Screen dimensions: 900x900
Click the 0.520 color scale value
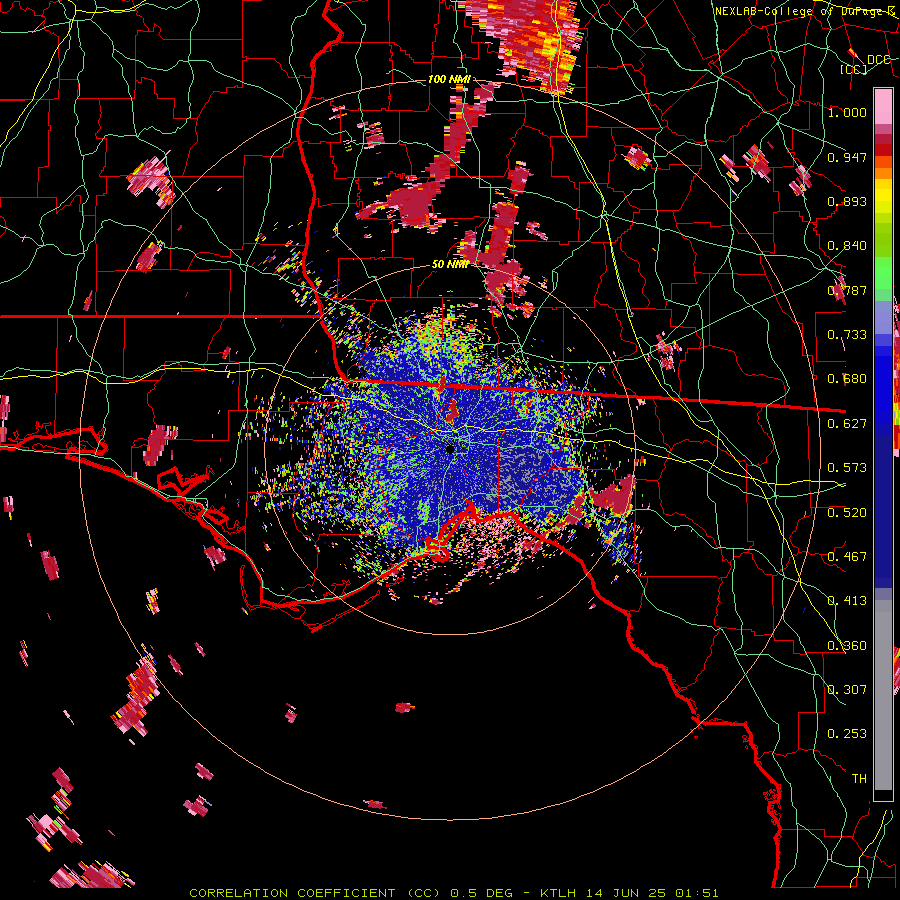847,512
